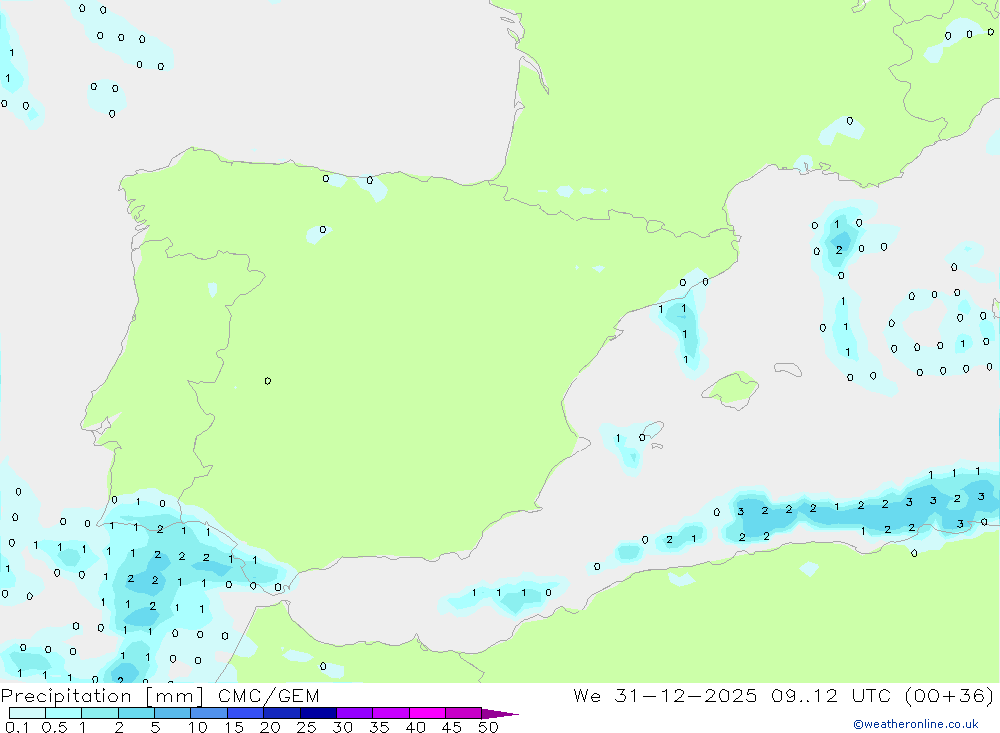Select the 25–30 mm navy legend swatch
This screenshot has height=733, width=1000.
[x=318, y=713]
